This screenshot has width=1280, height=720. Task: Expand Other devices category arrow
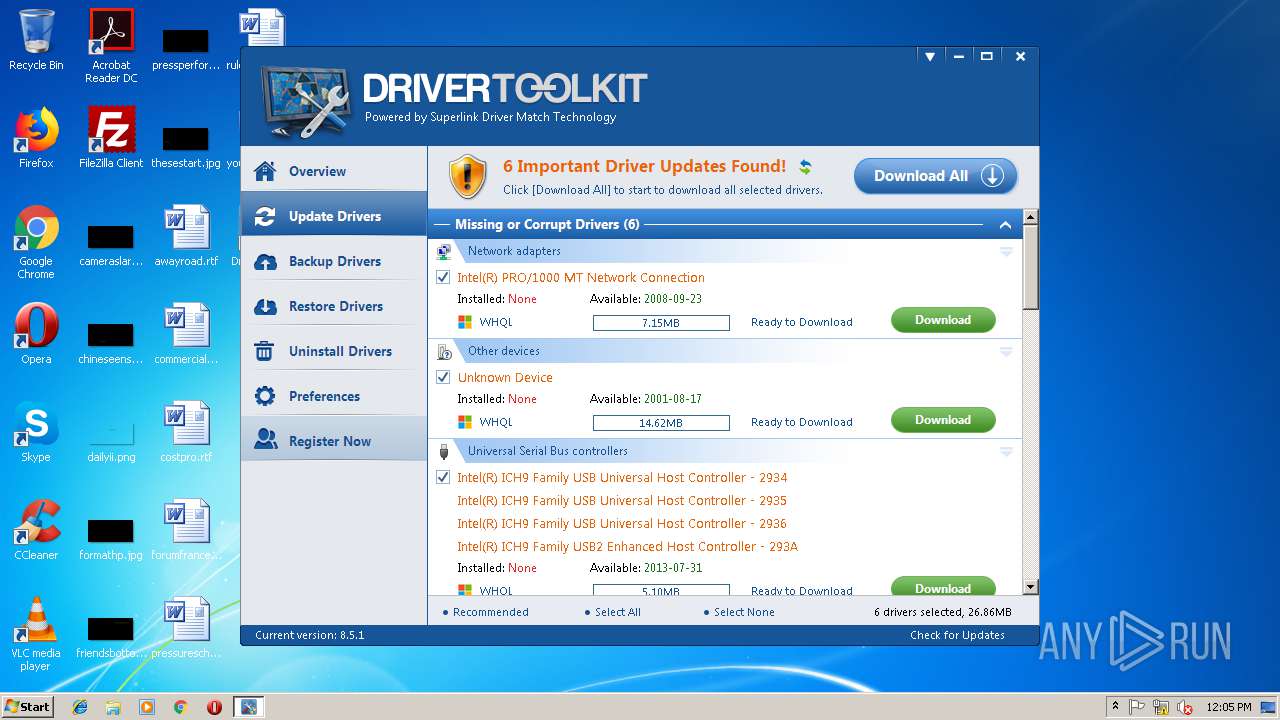pyautogui.click(x=1006, y=352)
